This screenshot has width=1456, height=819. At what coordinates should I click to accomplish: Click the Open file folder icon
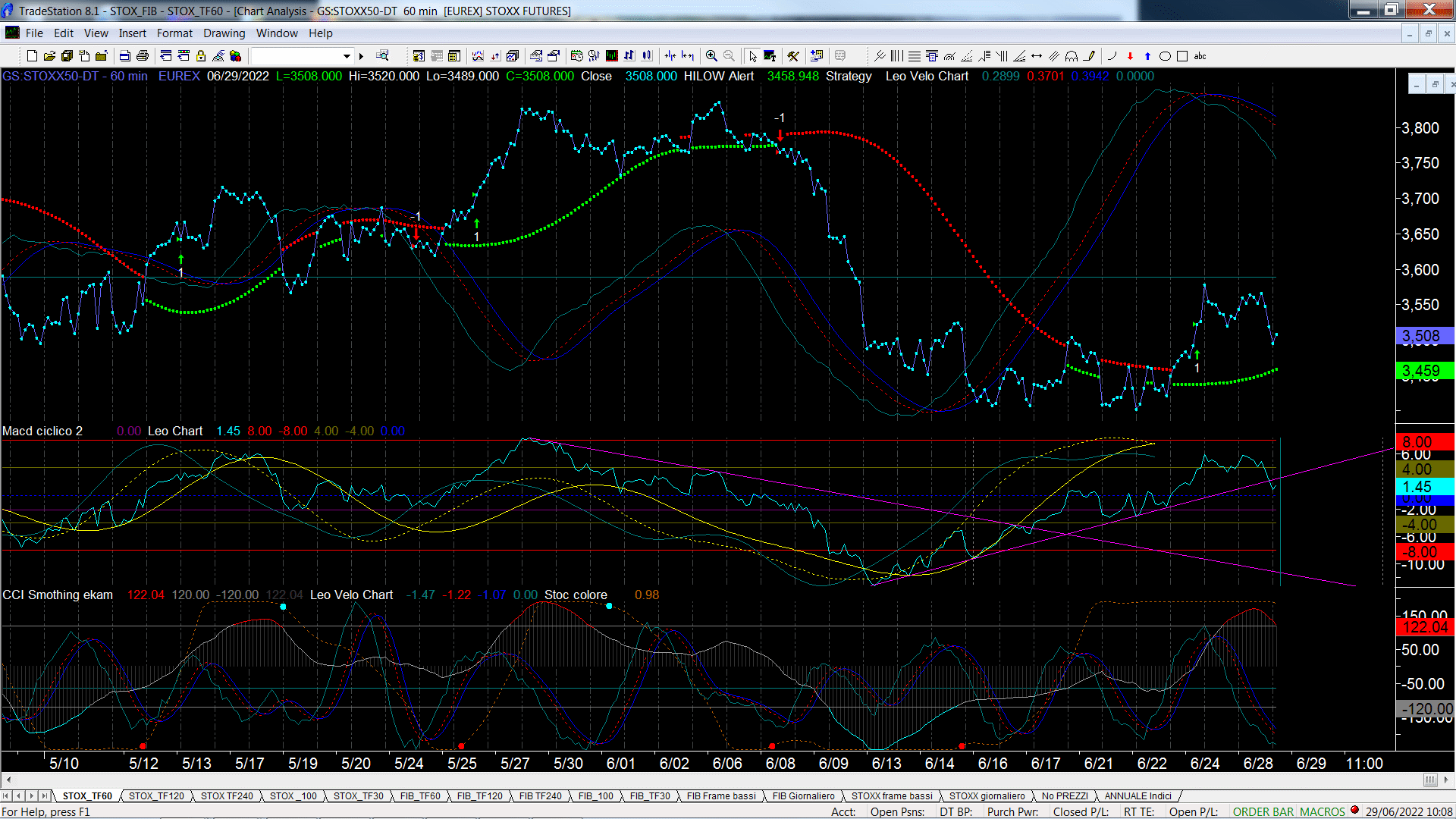[49, 56]
